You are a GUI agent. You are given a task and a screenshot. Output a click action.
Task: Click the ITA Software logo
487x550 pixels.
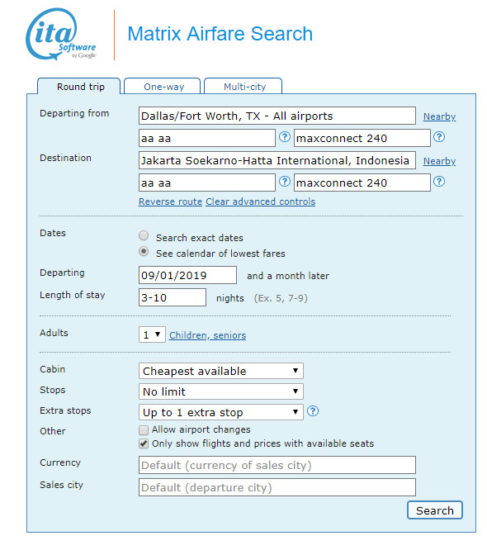point(61,34)
